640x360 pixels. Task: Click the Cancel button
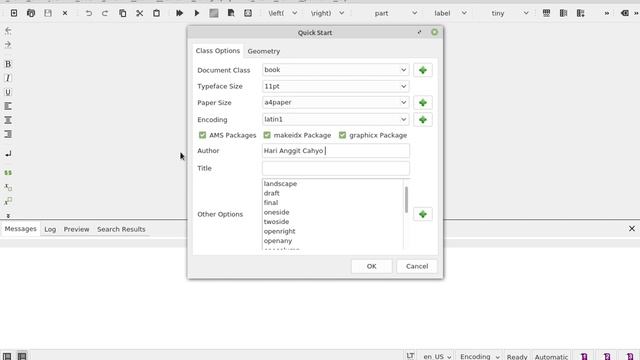(x=417, y=266)
